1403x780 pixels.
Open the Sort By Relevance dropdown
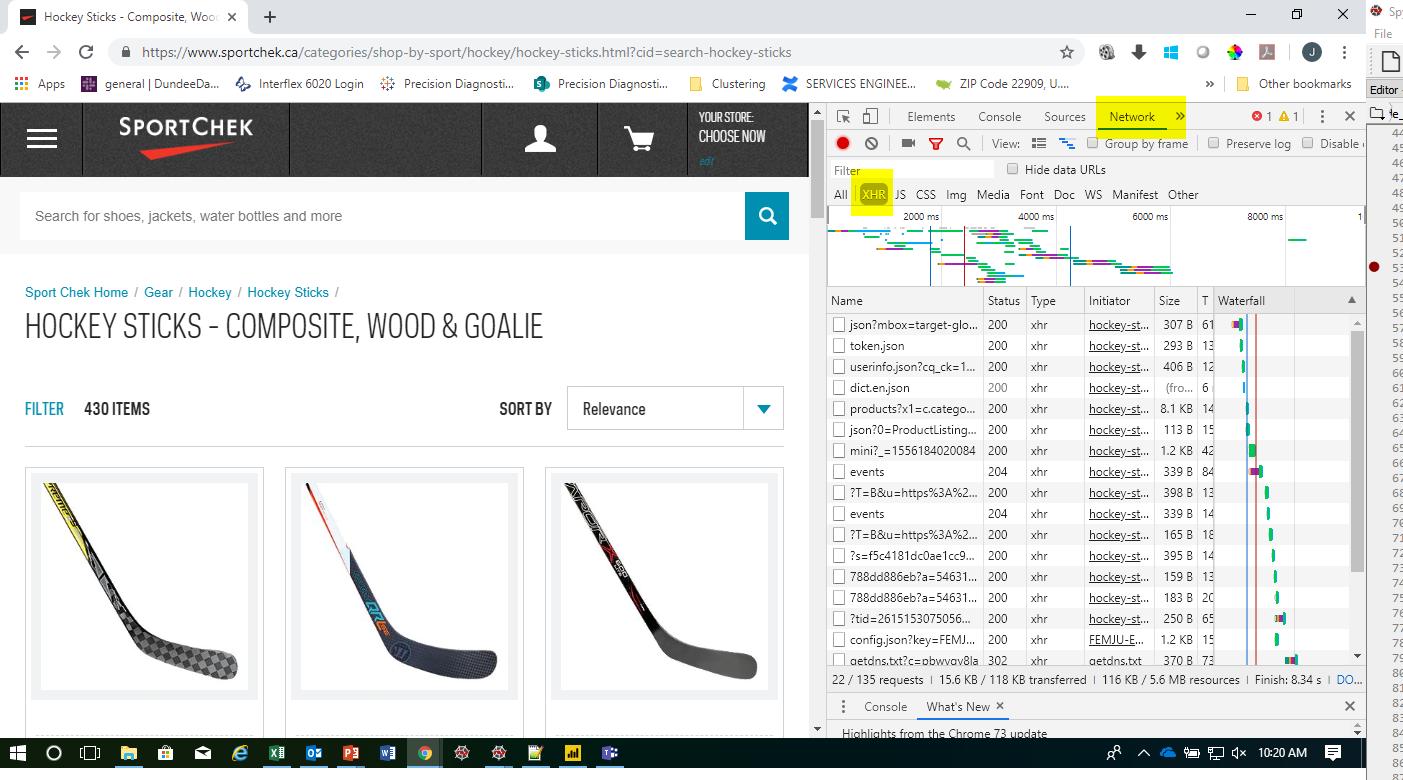pyautogui.click(x=675, y=409)
